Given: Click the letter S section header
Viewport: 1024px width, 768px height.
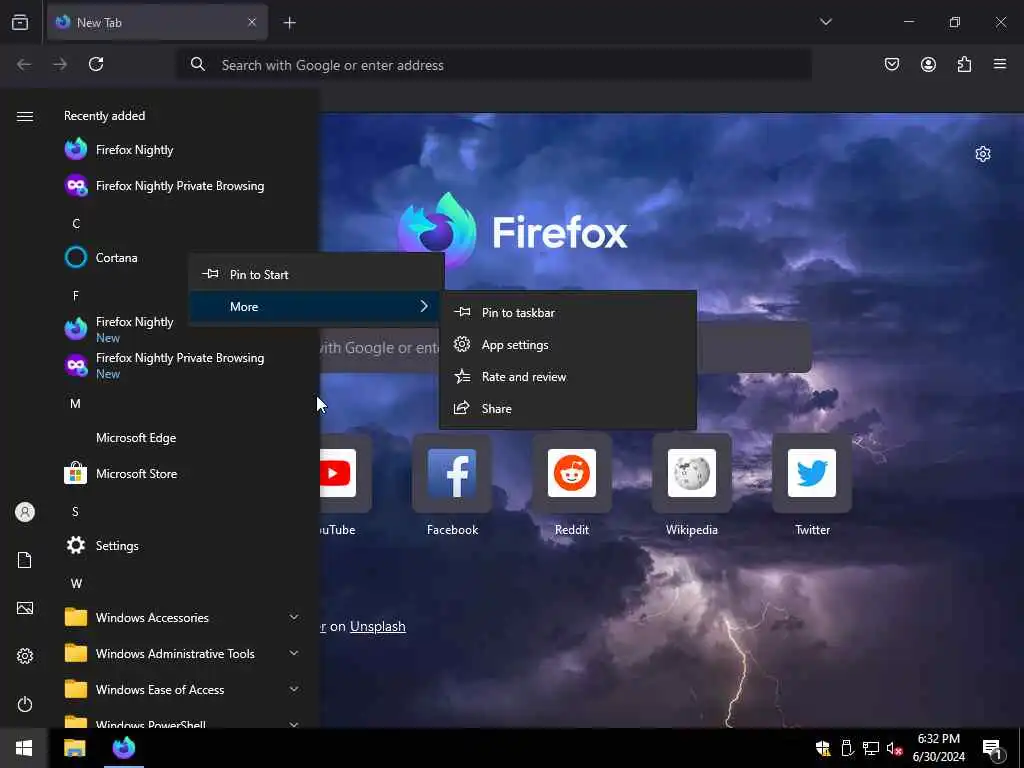Looking at the screenshot, I should click(76, 511).
